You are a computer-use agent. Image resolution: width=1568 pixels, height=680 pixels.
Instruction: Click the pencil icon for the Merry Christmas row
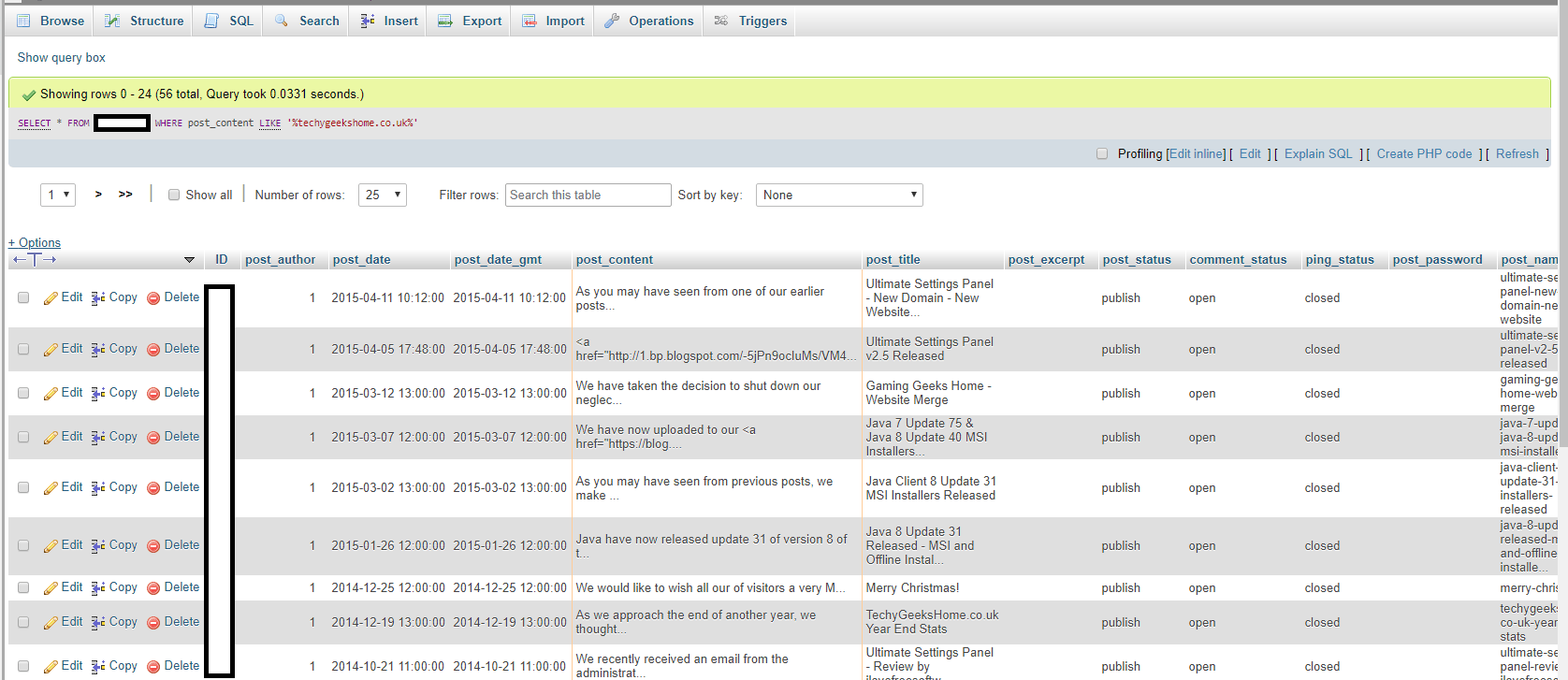51,588
